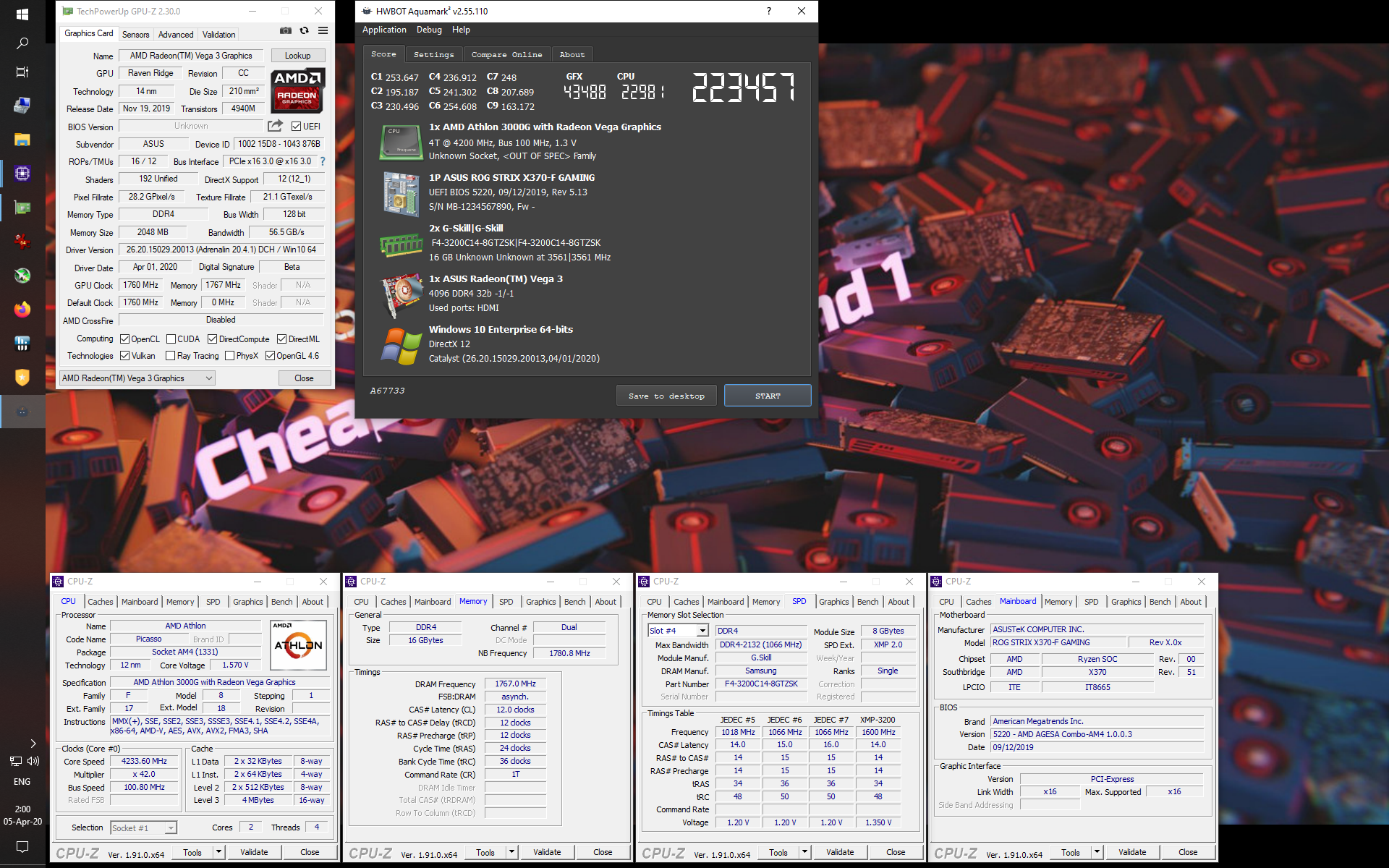
Task: Click Save to desktop button
Action: [x=666, y=396]
